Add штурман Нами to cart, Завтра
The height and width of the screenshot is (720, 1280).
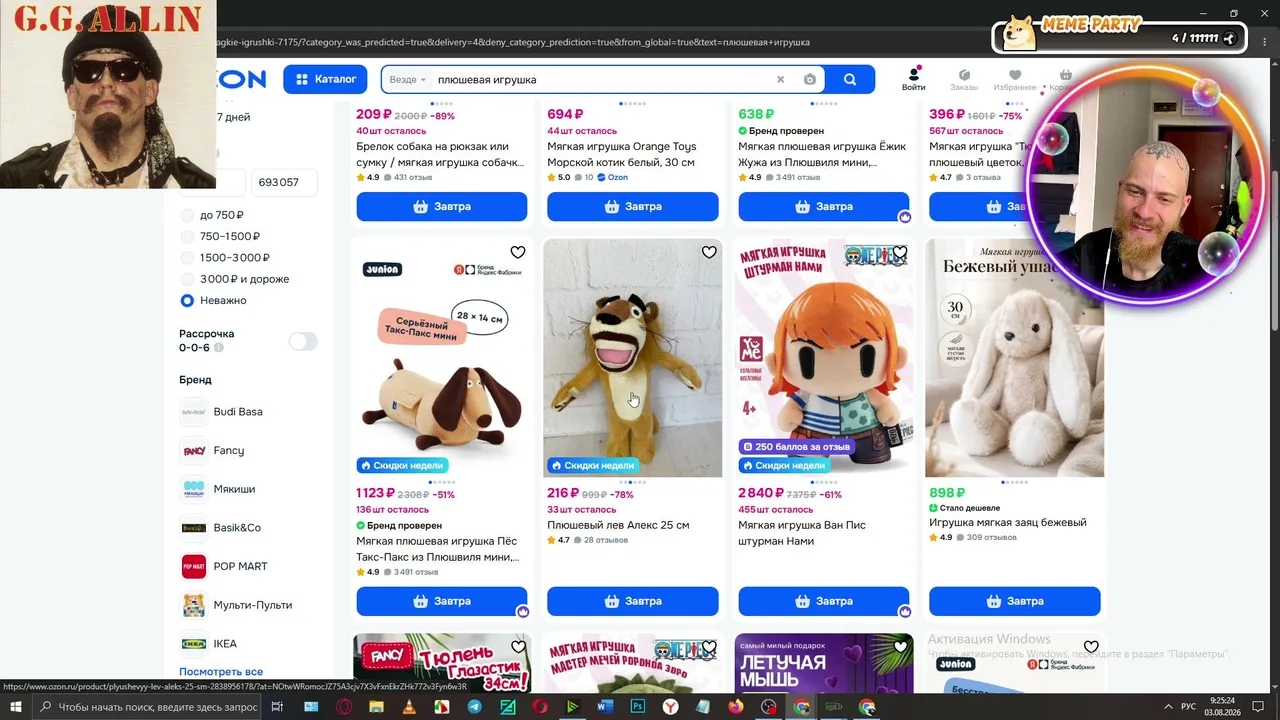tap(824, 601)
